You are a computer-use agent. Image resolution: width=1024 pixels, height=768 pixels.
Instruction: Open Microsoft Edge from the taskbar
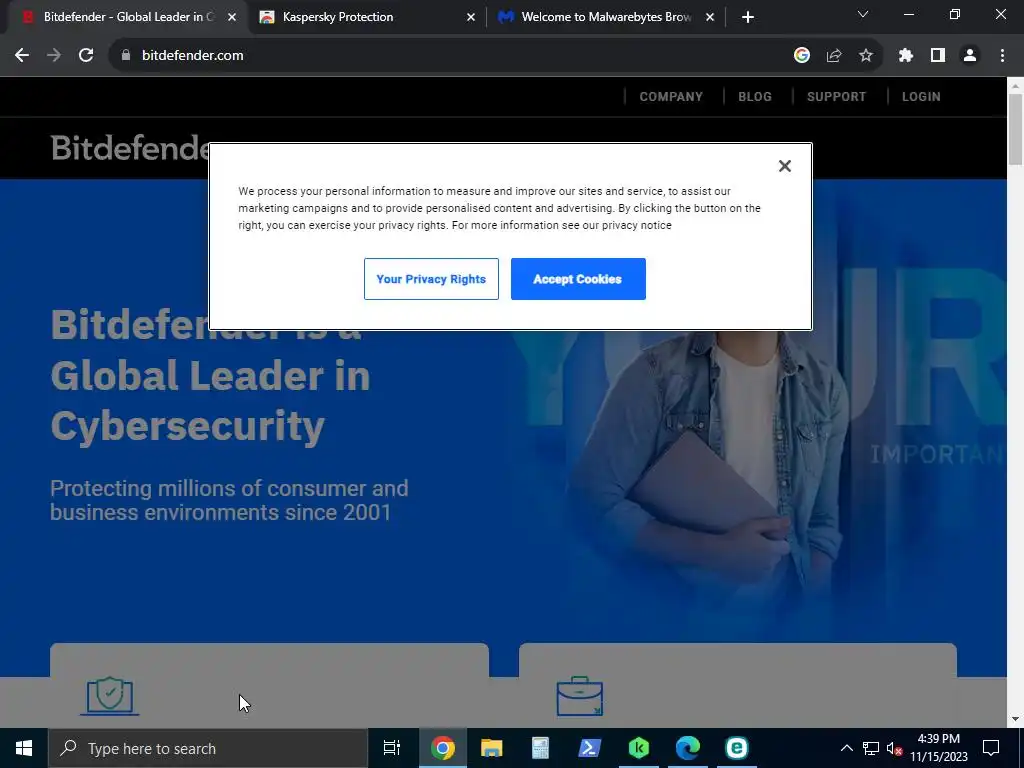(x=688, y=748)
